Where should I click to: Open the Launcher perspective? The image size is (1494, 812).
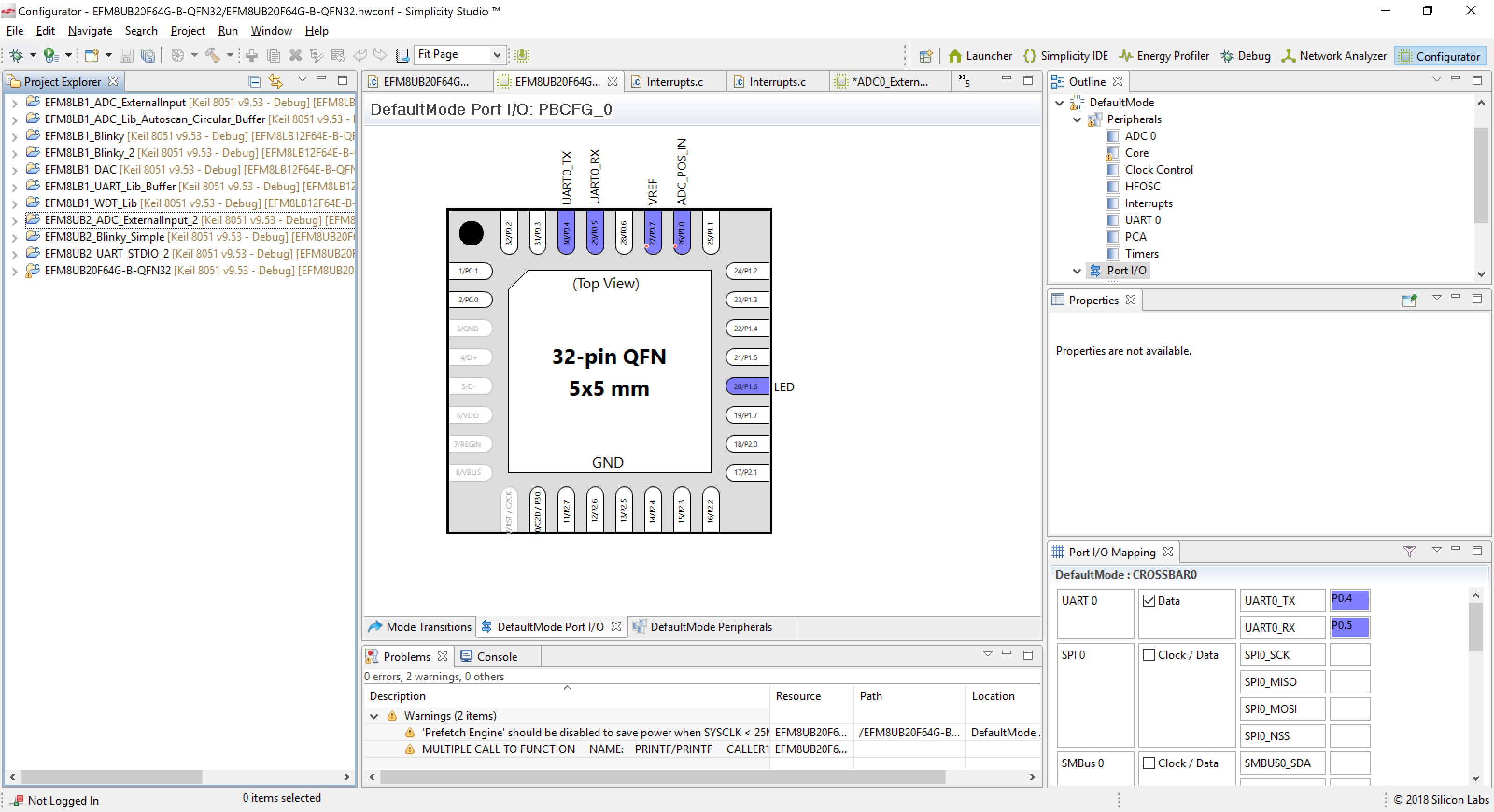(x=980, y=56)
